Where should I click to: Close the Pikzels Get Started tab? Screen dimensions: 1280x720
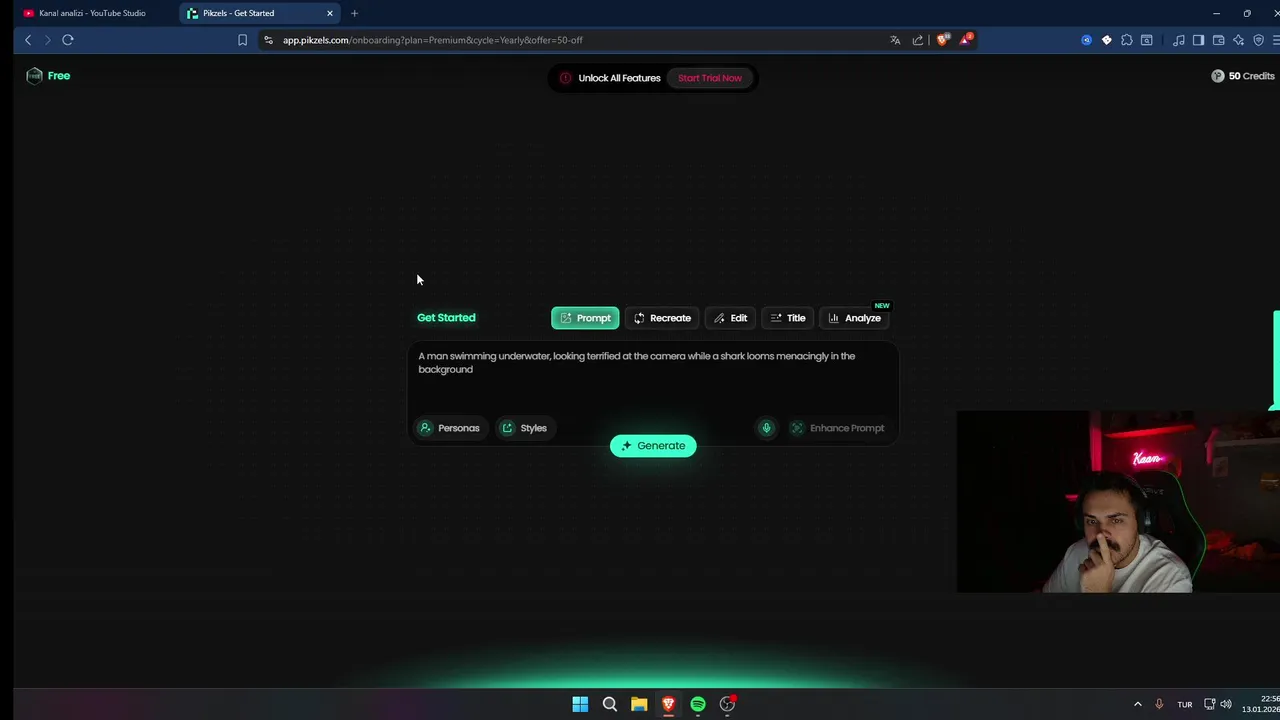pos(330,13)
